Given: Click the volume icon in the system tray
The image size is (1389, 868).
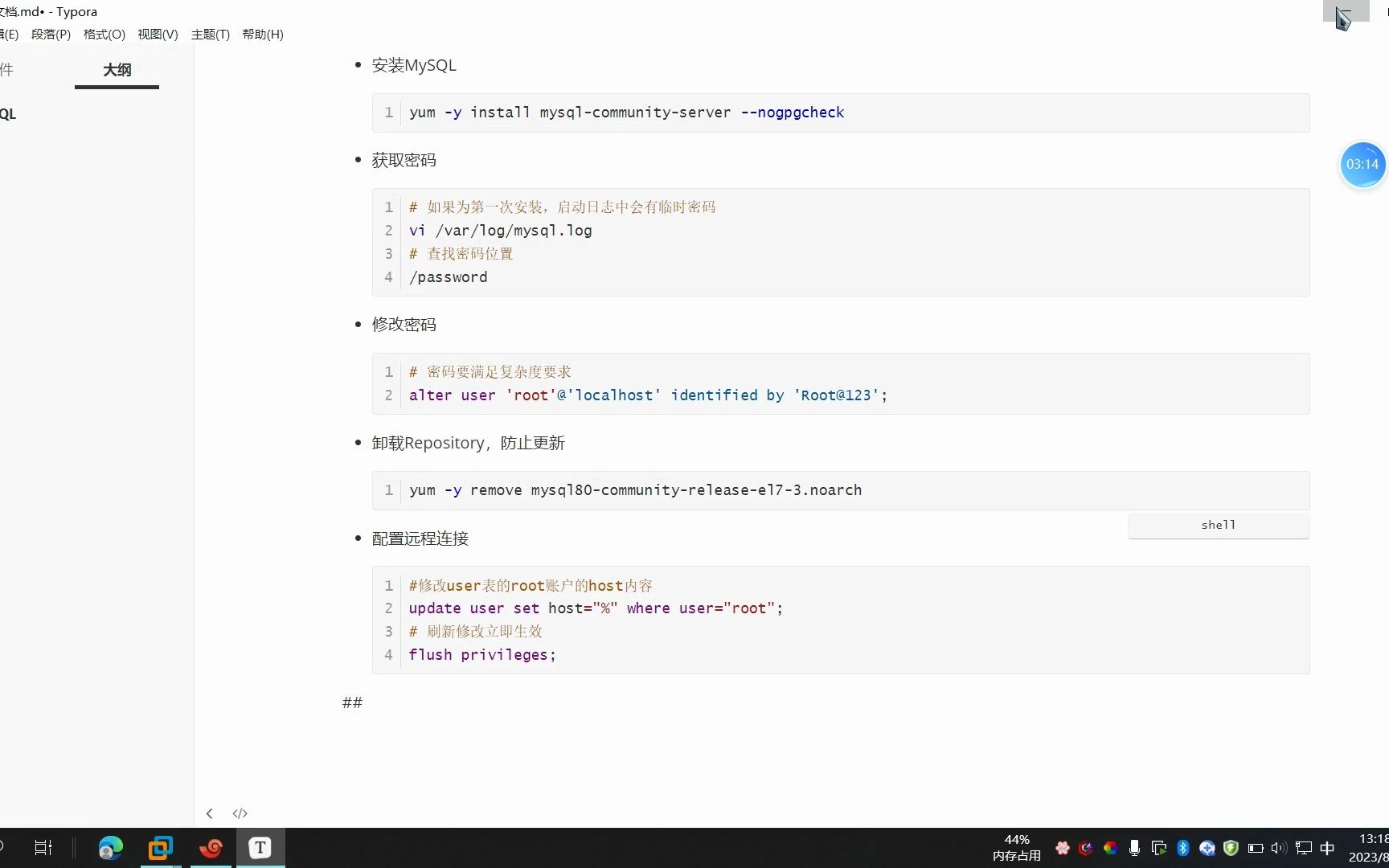Looking at the screenshot, I should (1279, 847).
